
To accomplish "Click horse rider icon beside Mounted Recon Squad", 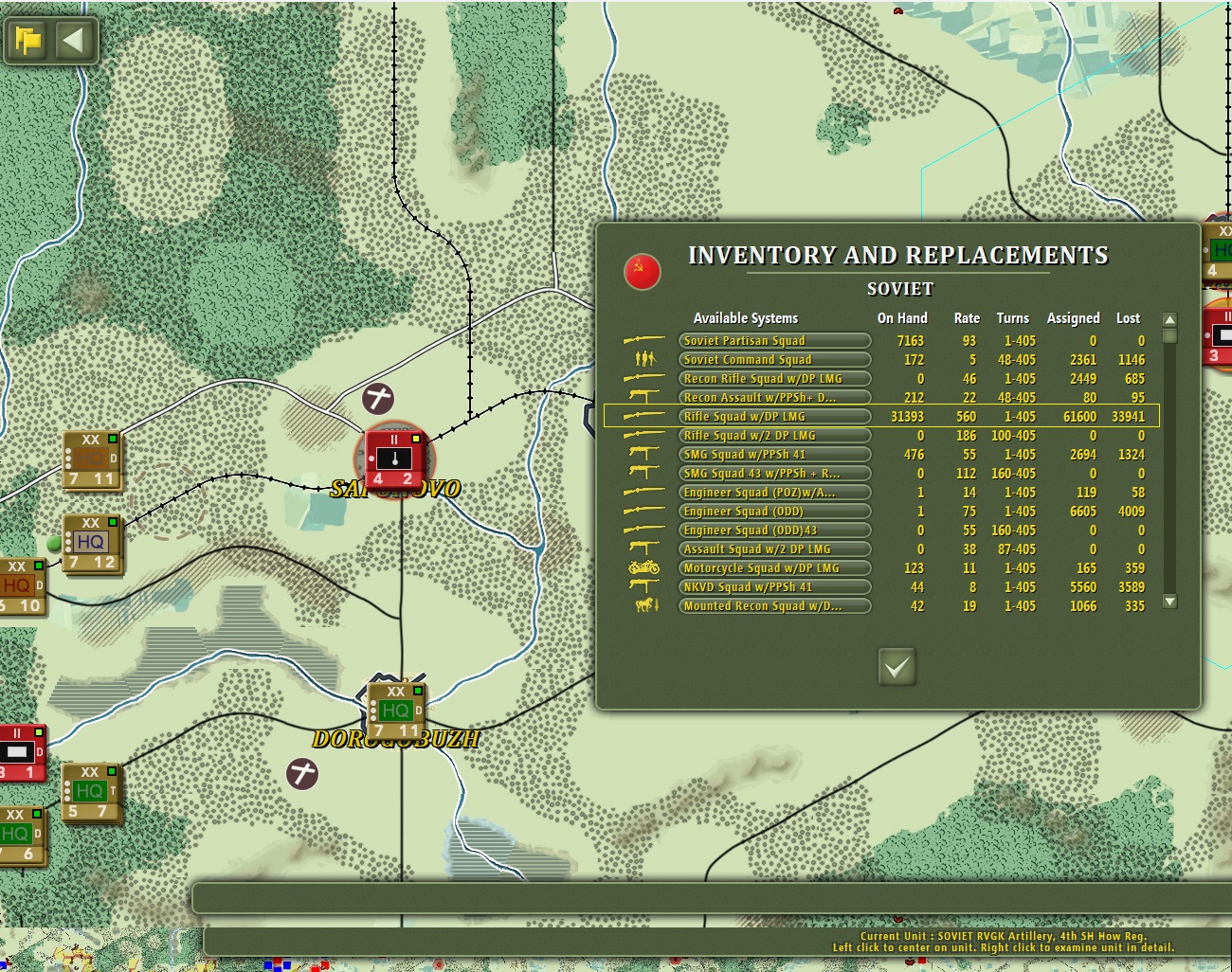I will point(646,604).
